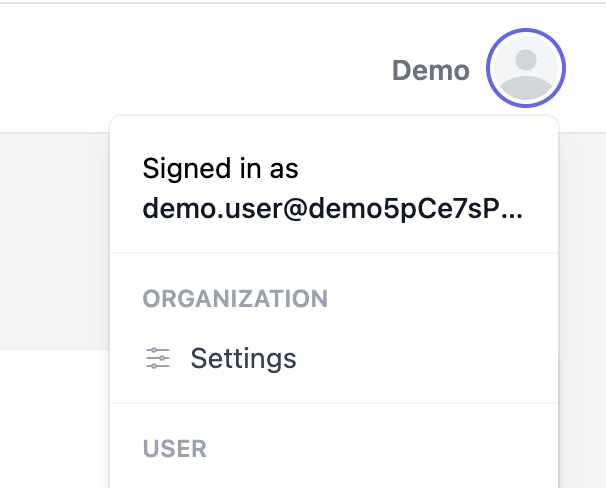This screenshot has width=606, height=488.
Task: Click the divider line above ORGANIZATION
Action: coord(333,254)
